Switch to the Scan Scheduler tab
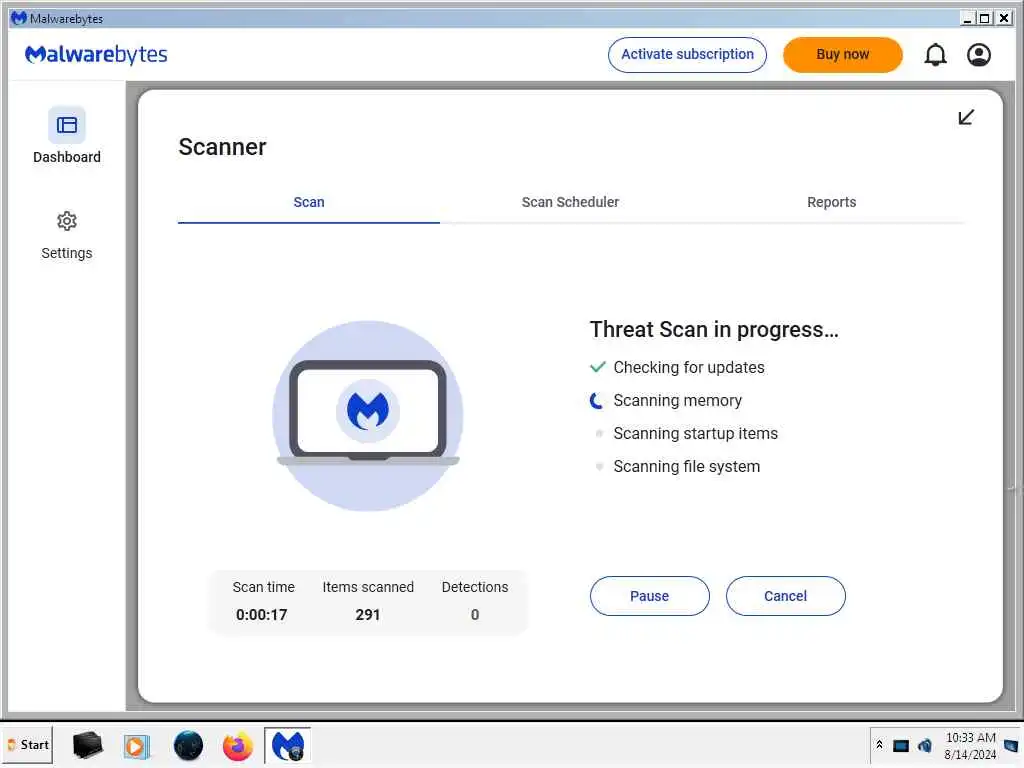Viewport: 1024px width, 768px height. point(570,202)
